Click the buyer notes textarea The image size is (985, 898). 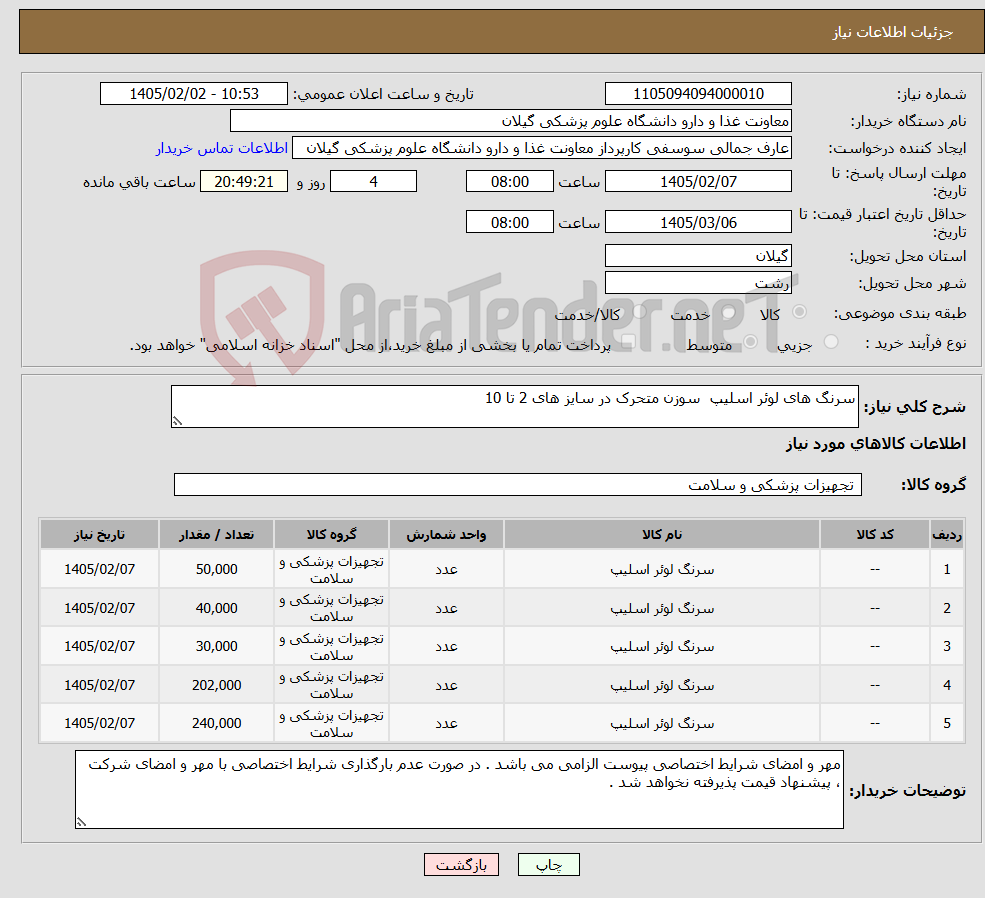coord(459,789)
